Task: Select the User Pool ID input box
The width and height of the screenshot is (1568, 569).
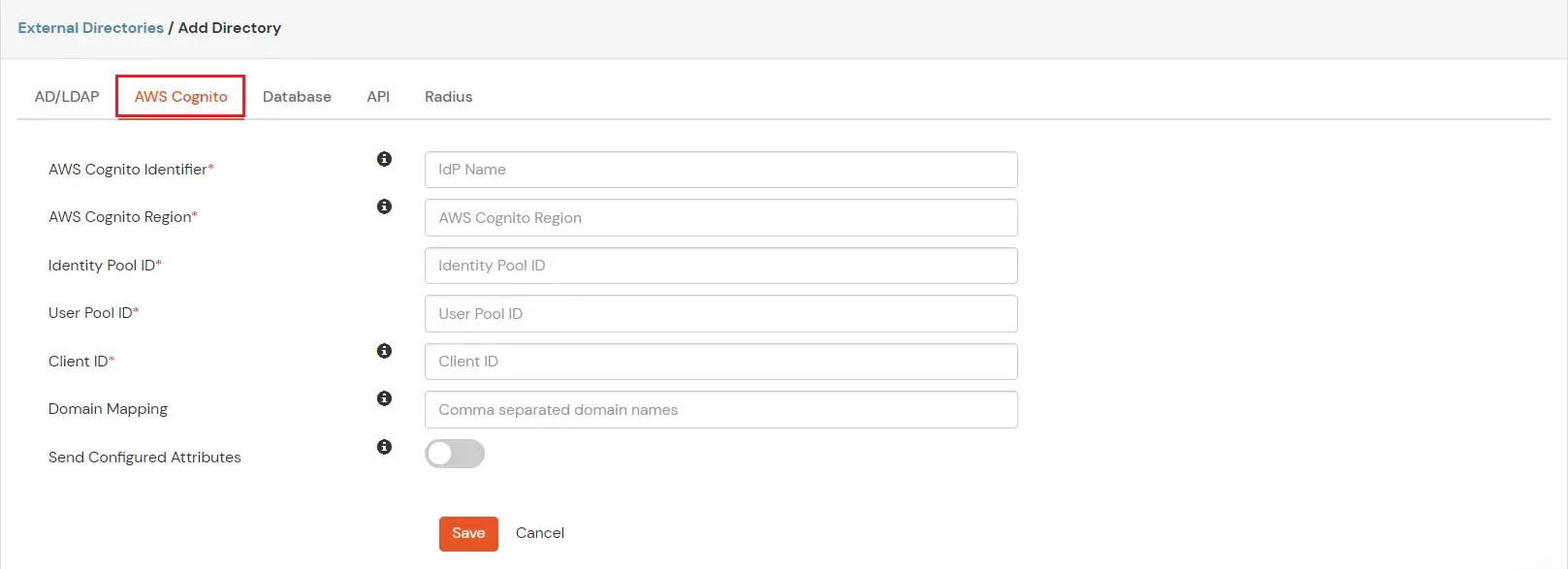Action: pyautogui.click(x=720, y=314)
